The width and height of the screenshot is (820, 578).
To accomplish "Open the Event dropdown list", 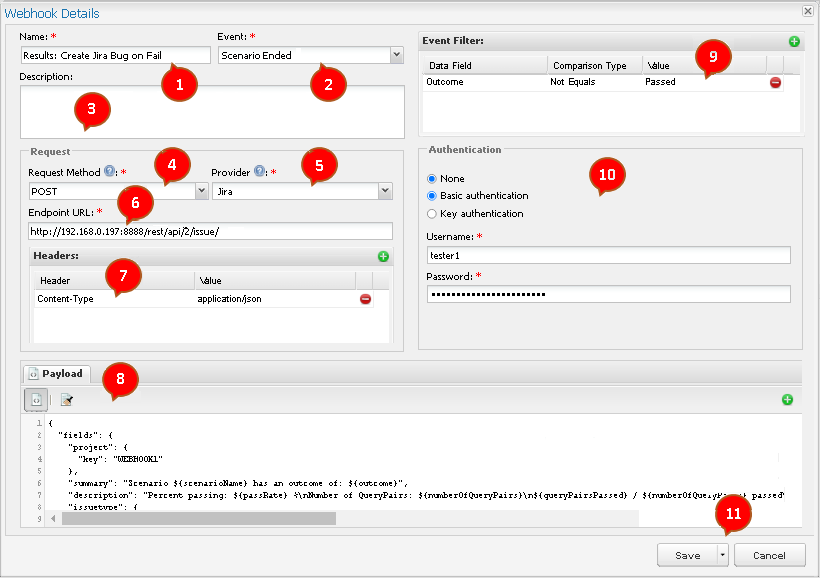I will point(397,56).
